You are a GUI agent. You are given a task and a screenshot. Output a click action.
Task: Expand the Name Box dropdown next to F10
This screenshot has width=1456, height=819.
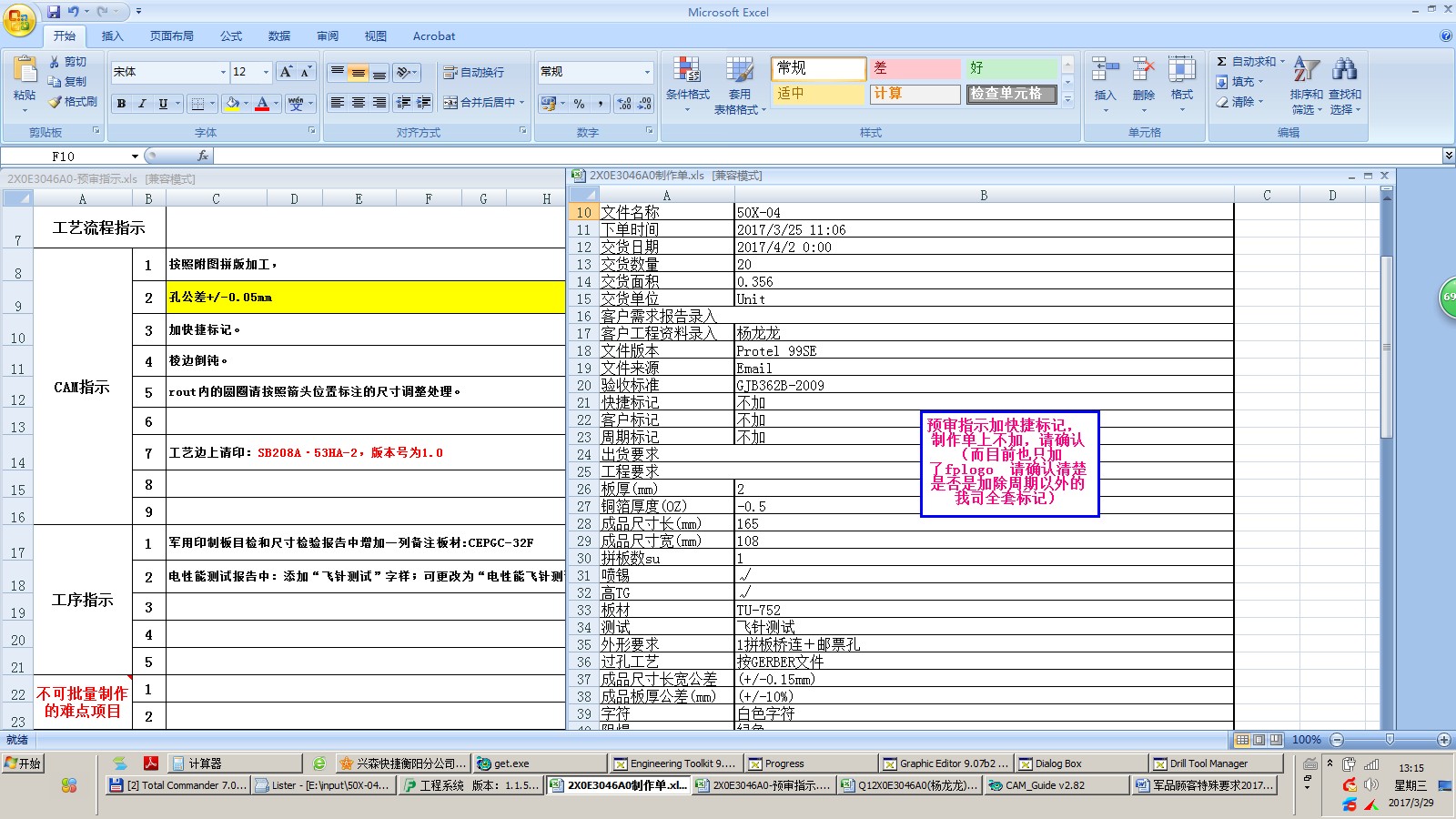[135, 156]
